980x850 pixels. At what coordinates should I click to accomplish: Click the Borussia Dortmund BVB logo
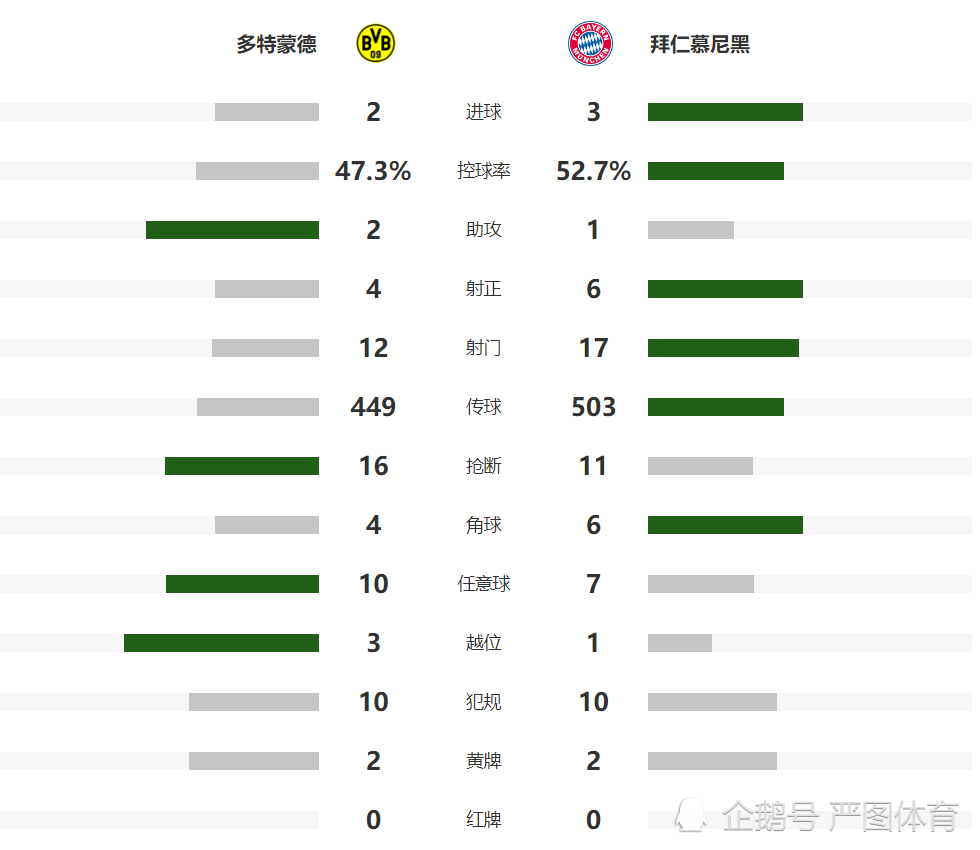[x=375, y=43]
